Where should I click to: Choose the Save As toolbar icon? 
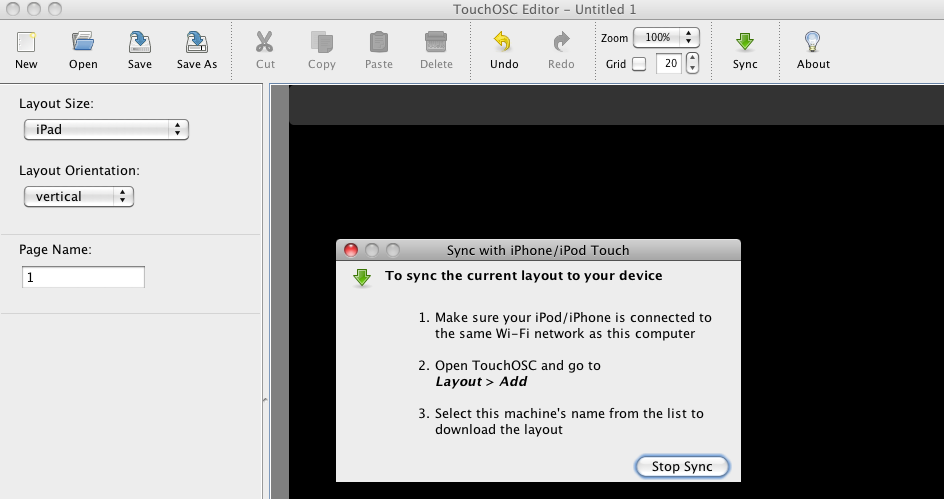tap(197, 43)
